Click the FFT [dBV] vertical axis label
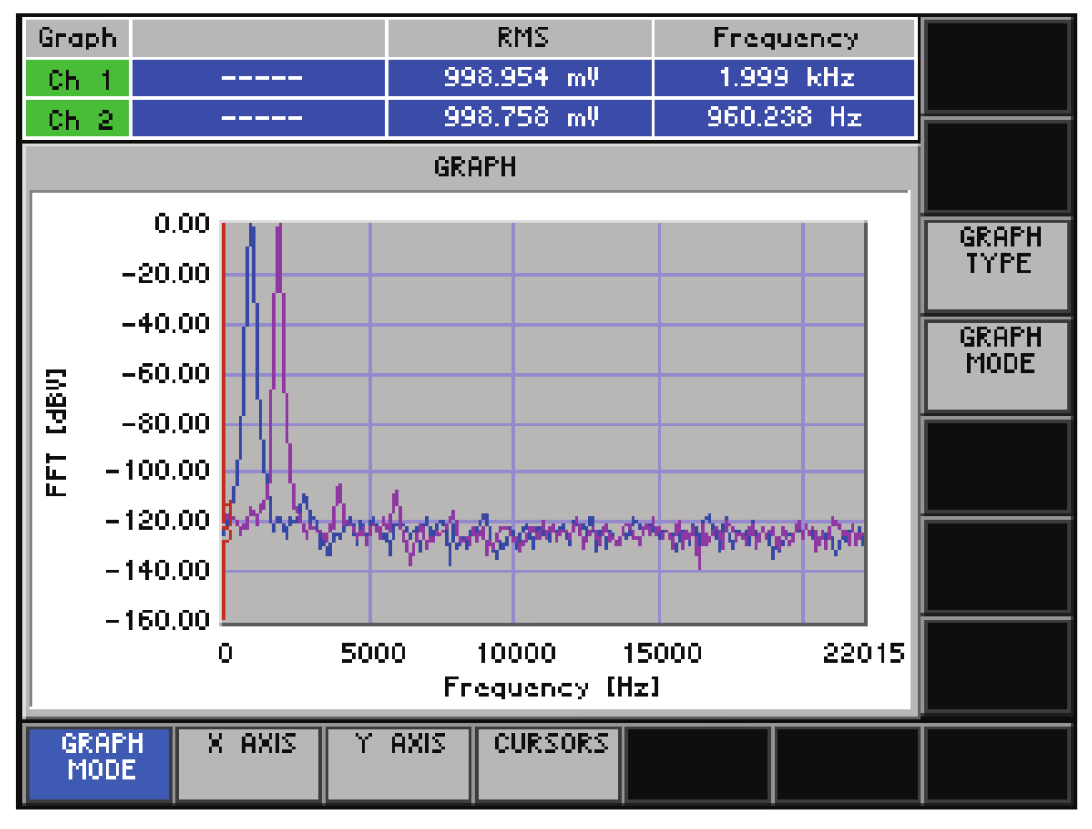This screenshot has width=1092, height=829. click(x=58, y=432)
